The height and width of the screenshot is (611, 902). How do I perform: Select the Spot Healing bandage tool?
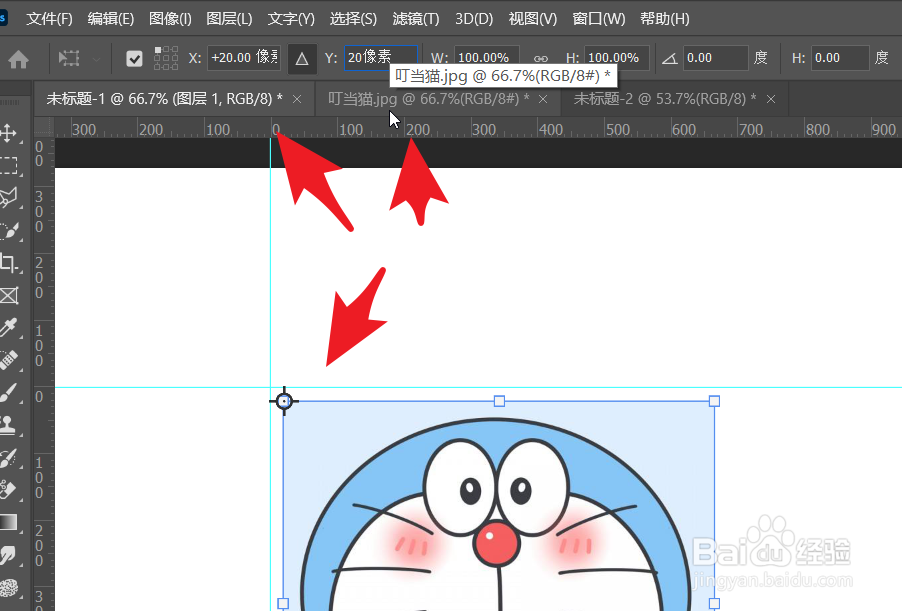tap(8, 360)
